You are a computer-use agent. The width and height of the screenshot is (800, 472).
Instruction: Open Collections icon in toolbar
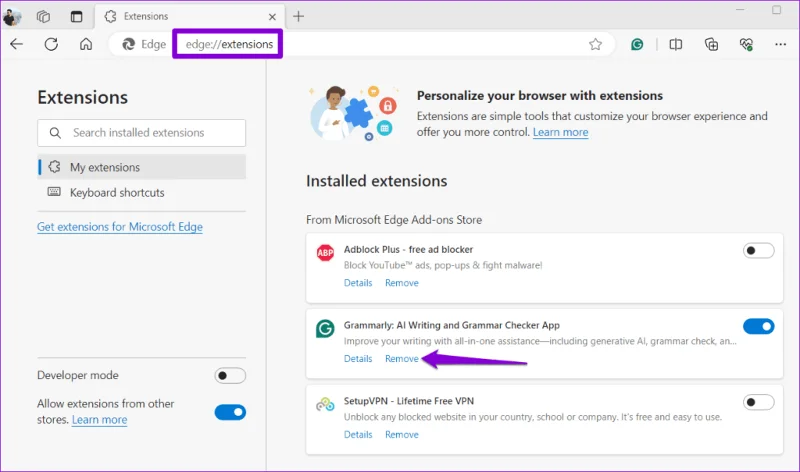coord(711,44)
